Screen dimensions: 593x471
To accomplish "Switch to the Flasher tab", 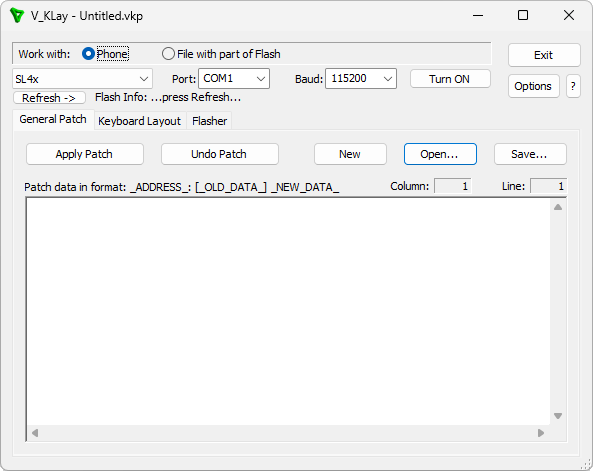I will [x=209, y=121].
